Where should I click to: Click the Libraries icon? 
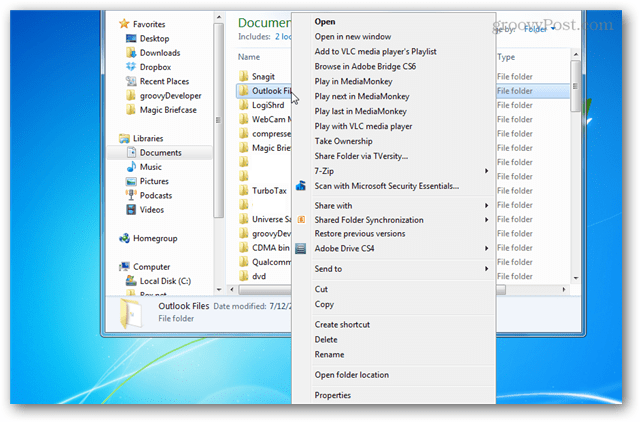coord(124,138)
